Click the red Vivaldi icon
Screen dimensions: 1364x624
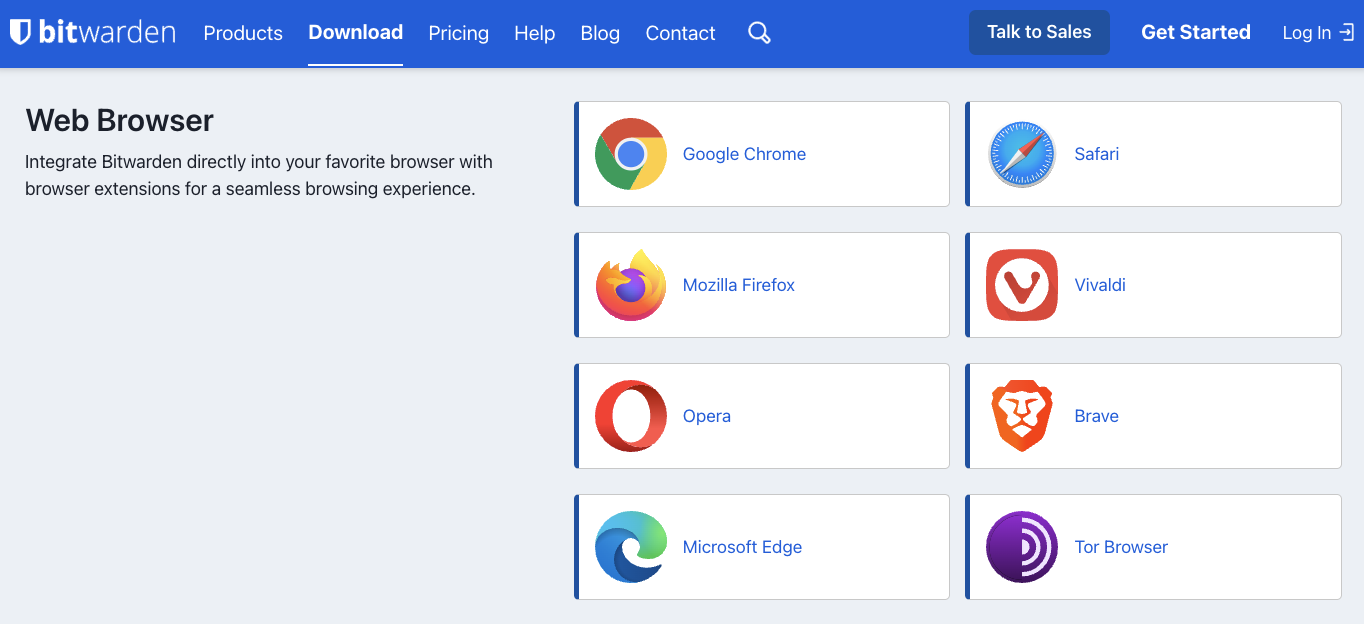coord(1021,285)
